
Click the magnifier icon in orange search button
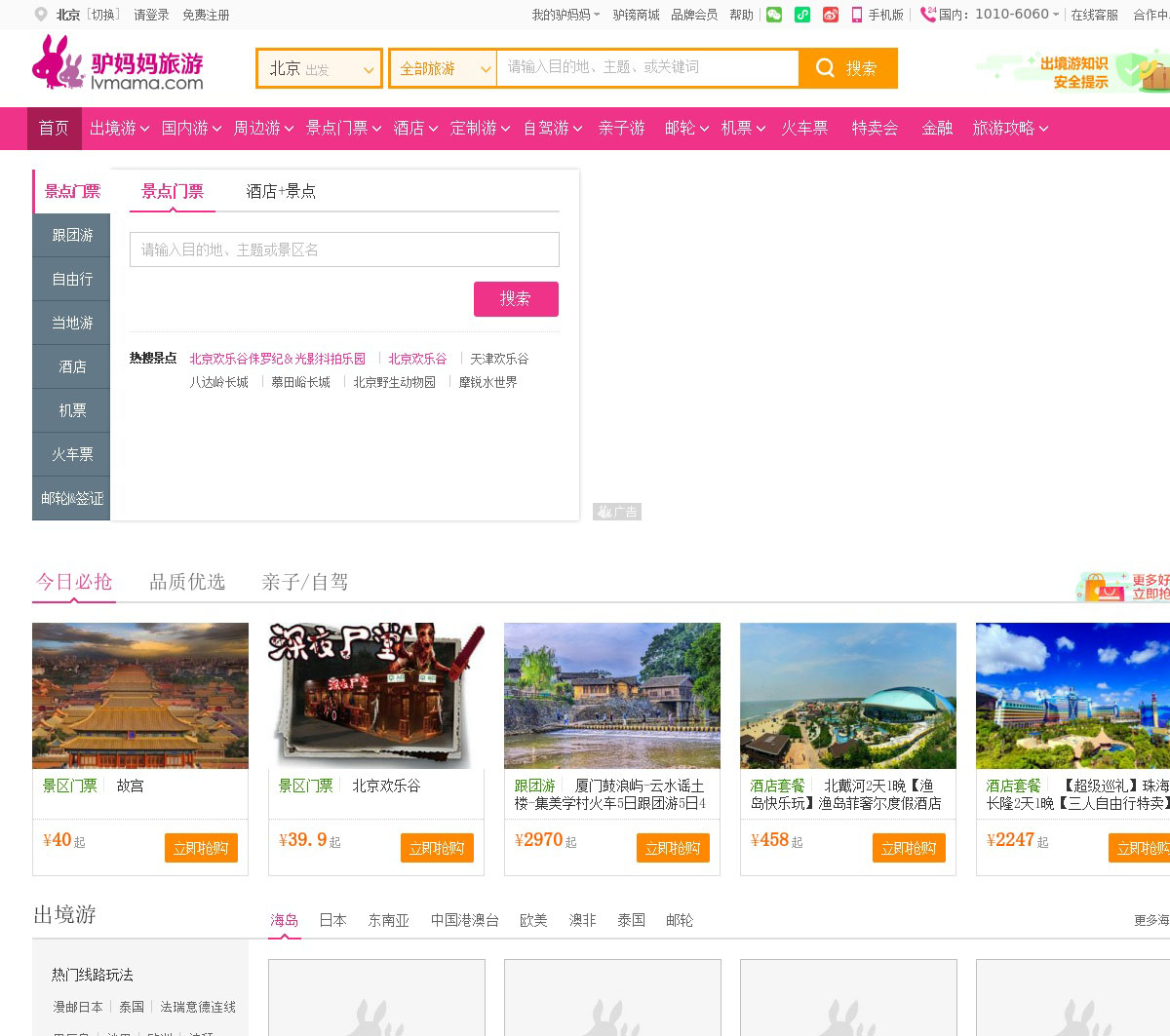pyautogui.click(x=825, y=68)
